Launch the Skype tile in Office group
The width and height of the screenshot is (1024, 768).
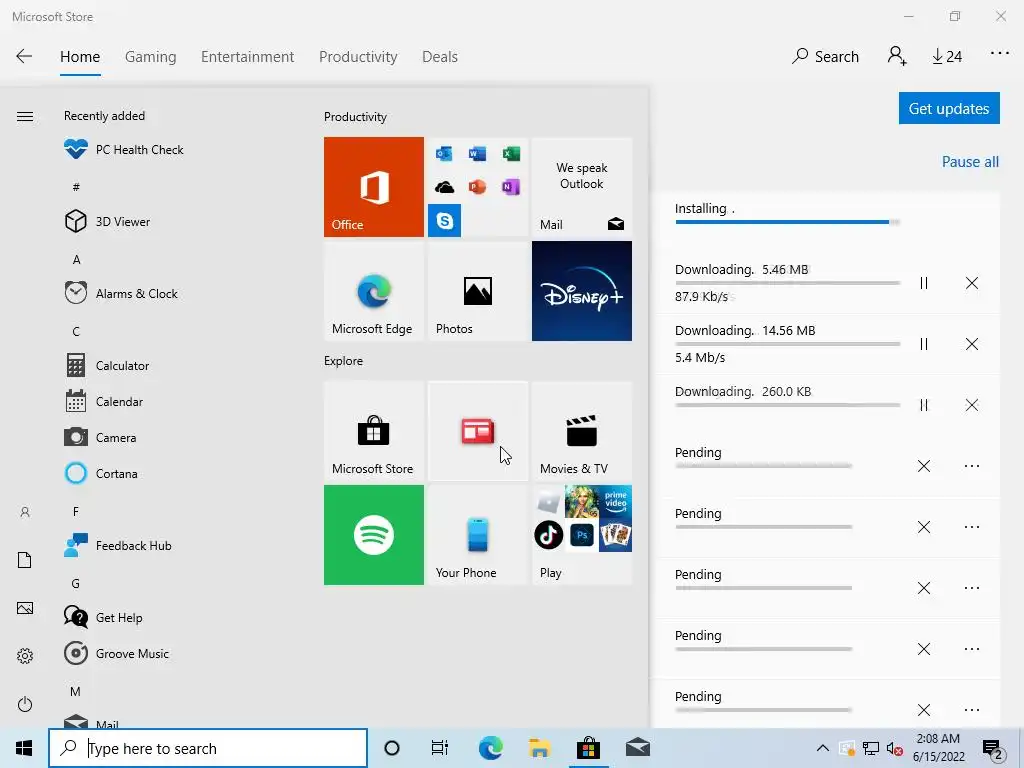(x=445, y=221)
